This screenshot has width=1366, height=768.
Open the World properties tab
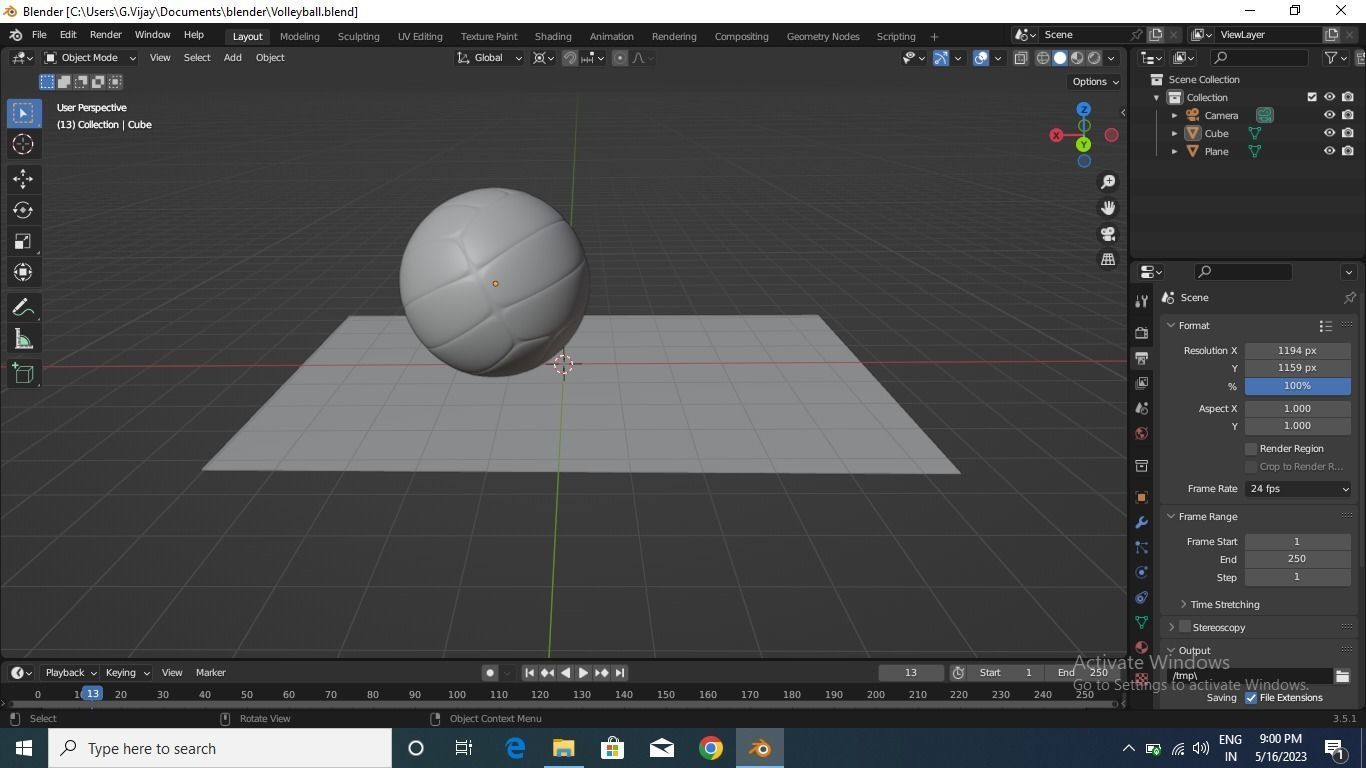[1141, 434]
